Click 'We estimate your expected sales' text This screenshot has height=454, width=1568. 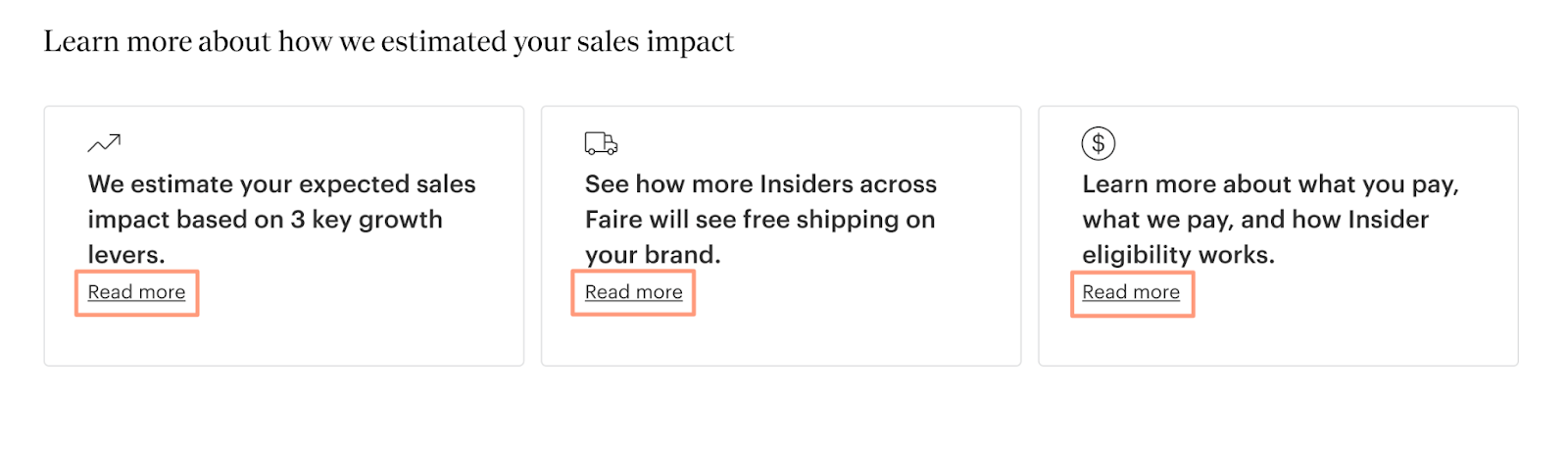click(x=281, y=184)
